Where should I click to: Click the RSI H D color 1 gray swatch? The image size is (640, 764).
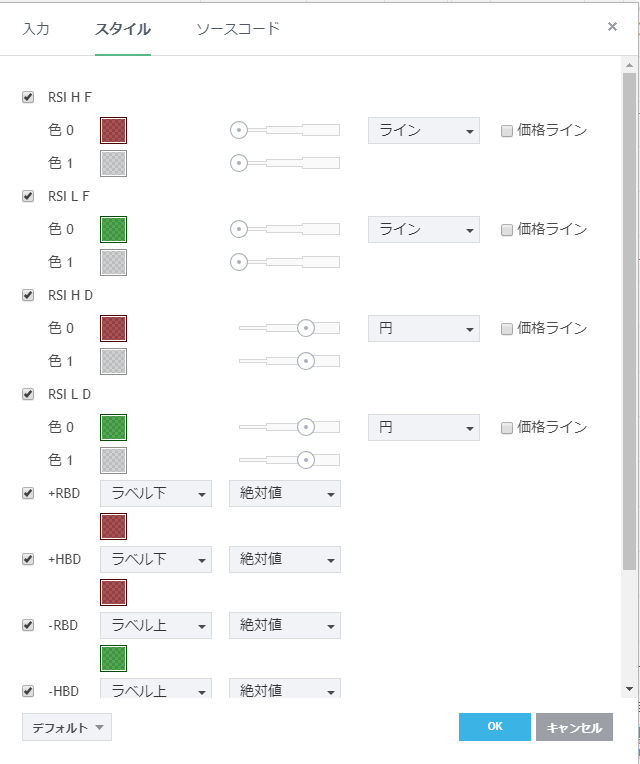click(x=114, y=361)
